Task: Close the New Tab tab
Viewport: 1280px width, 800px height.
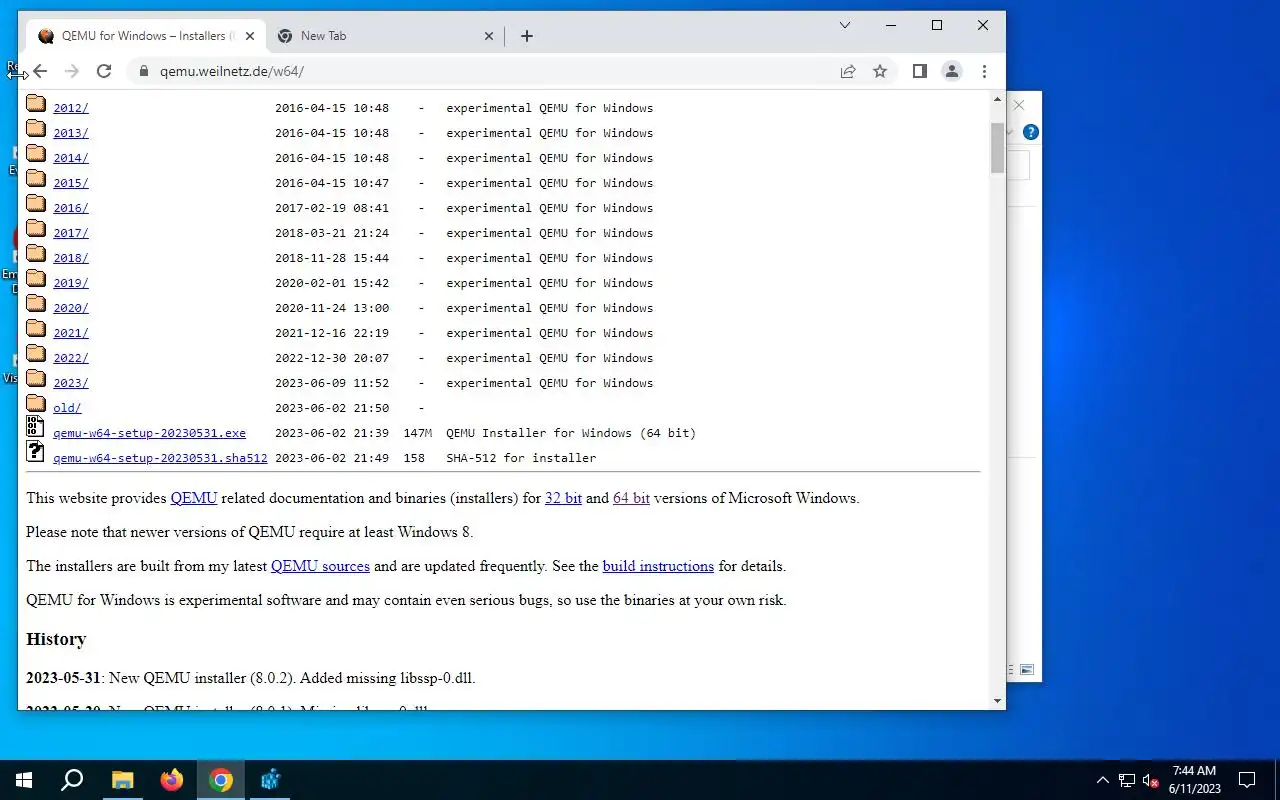Action: 489,36
